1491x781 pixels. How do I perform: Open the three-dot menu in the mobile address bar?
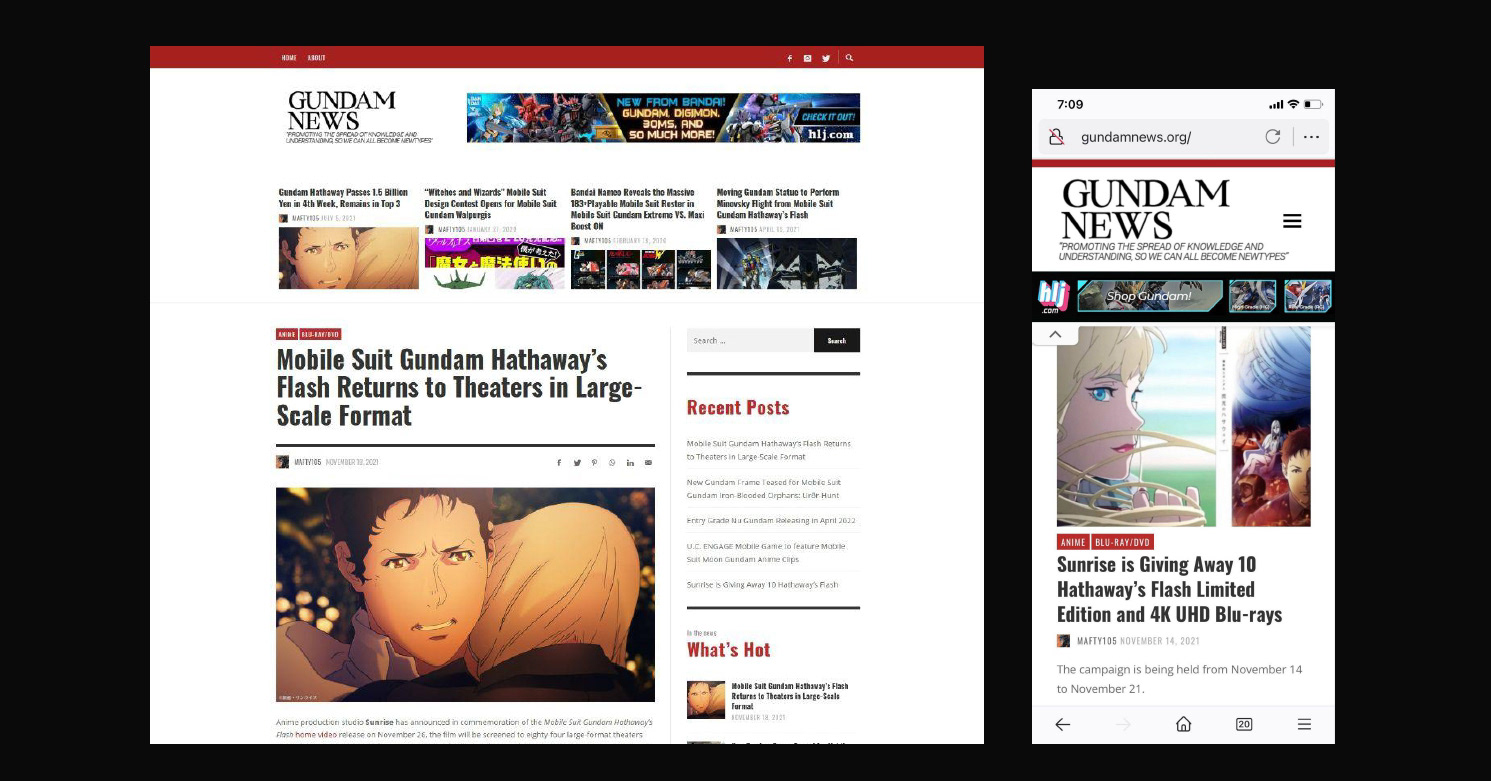[1311, 137]
